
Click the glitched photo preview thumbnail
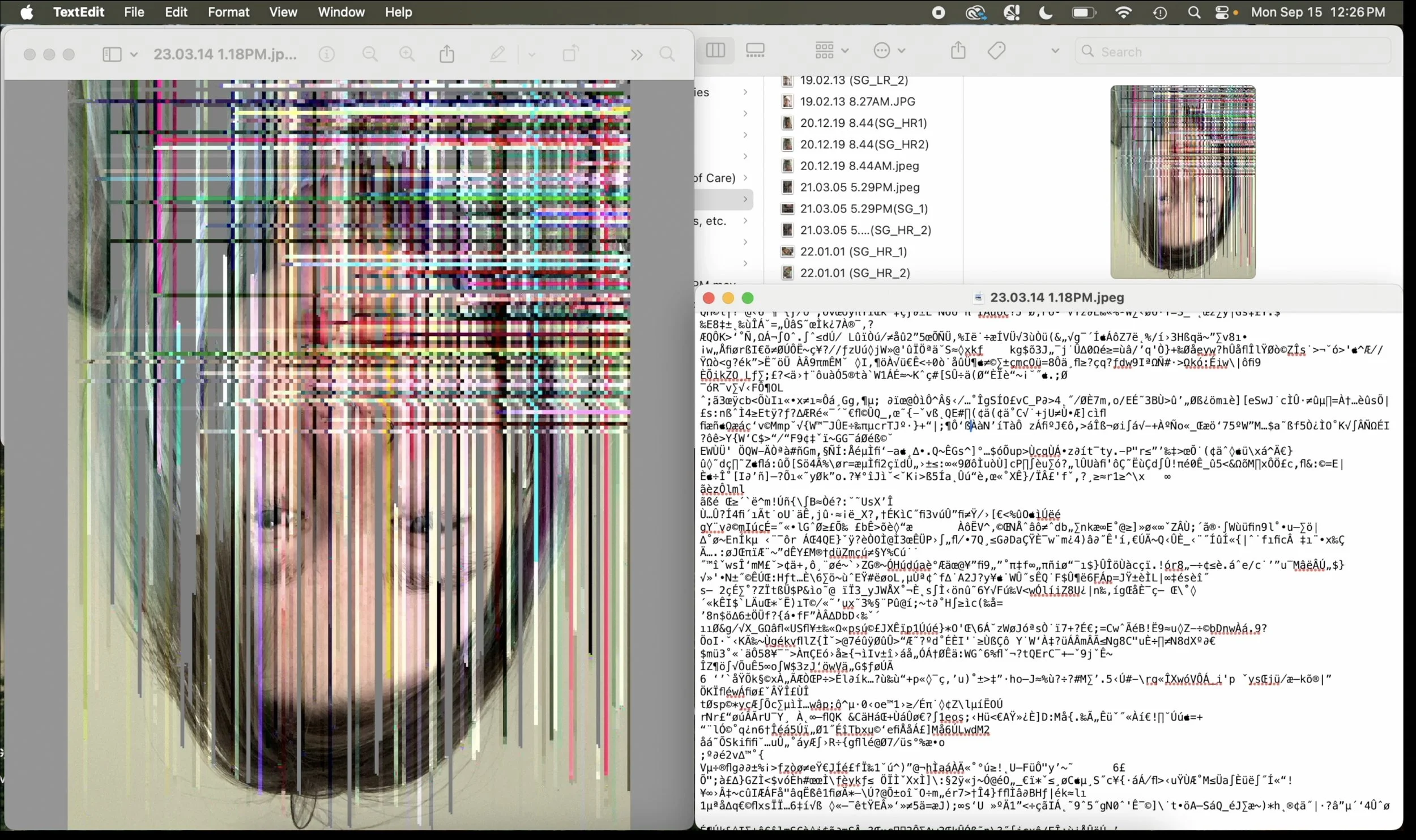point(1182,182)
